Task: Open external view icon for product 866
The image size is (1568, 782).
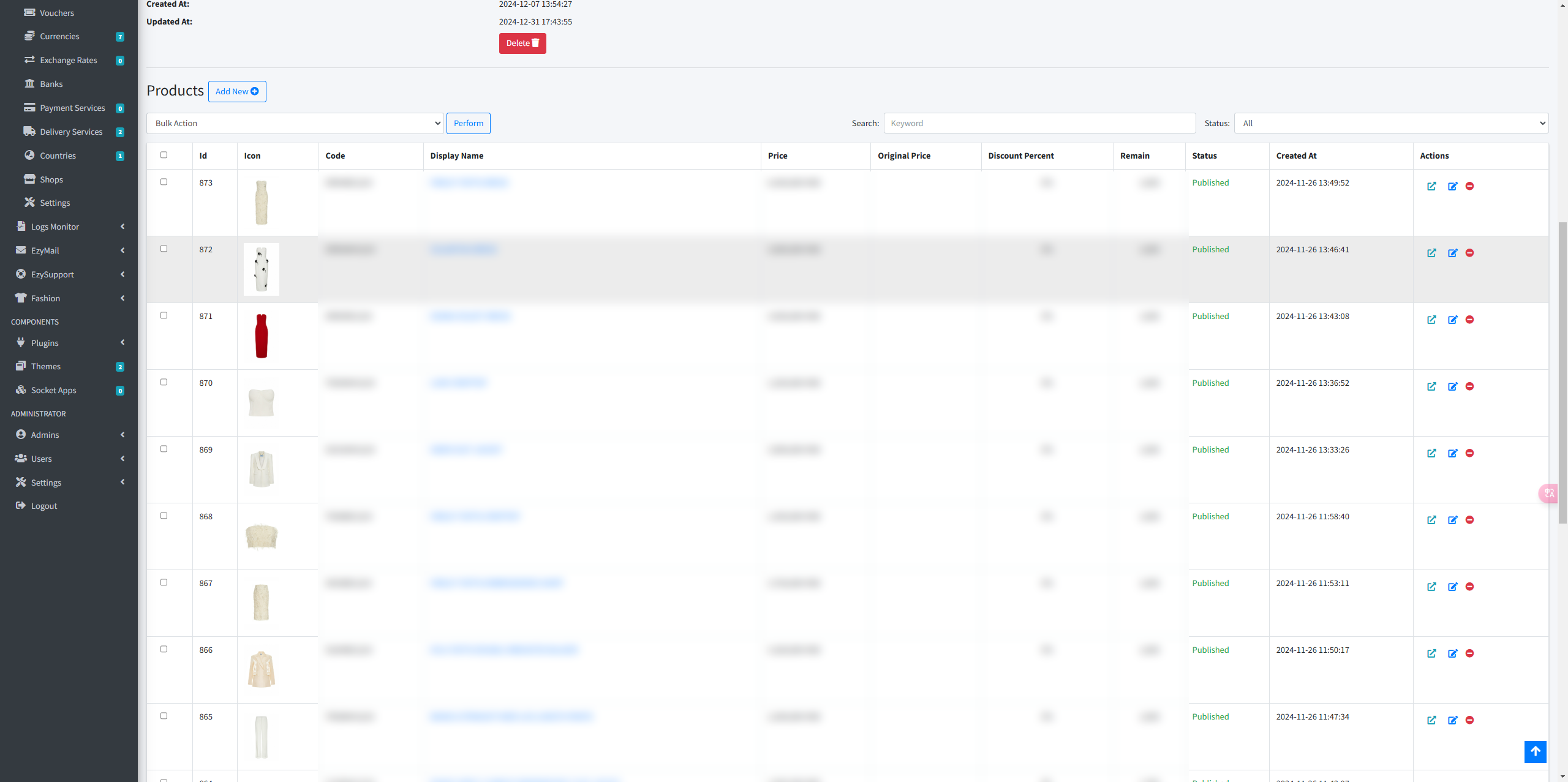Action: (1431, 653)
